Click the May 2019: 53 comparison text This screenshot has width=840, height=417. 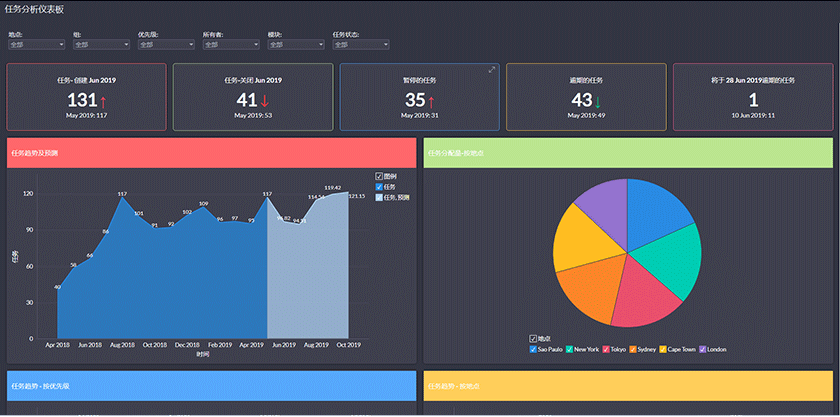click(x=253, y=115)
